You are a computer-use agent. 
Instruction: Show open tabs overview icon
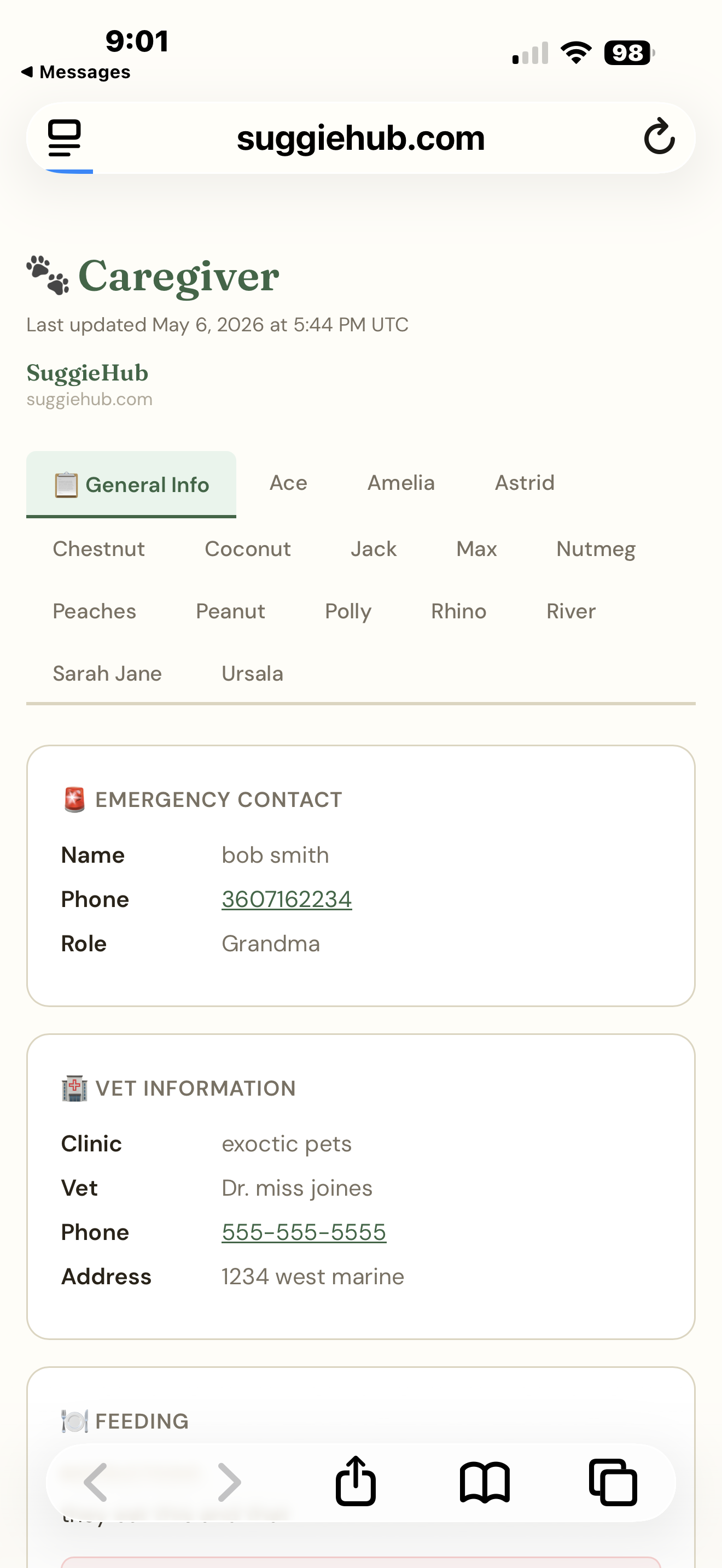613,1482
